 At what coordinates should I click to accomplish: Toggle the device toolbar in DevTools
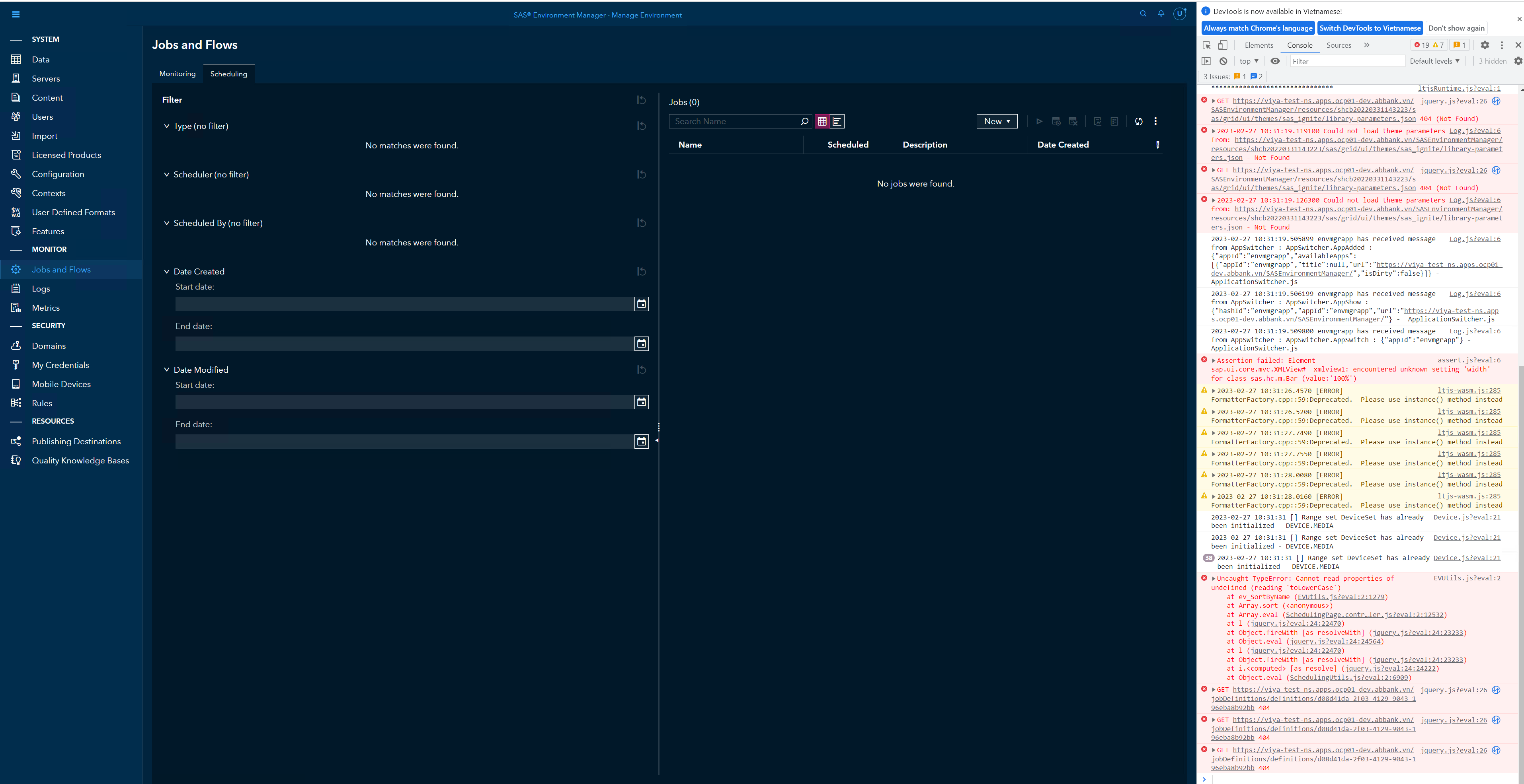click(x=1223, y=45)
